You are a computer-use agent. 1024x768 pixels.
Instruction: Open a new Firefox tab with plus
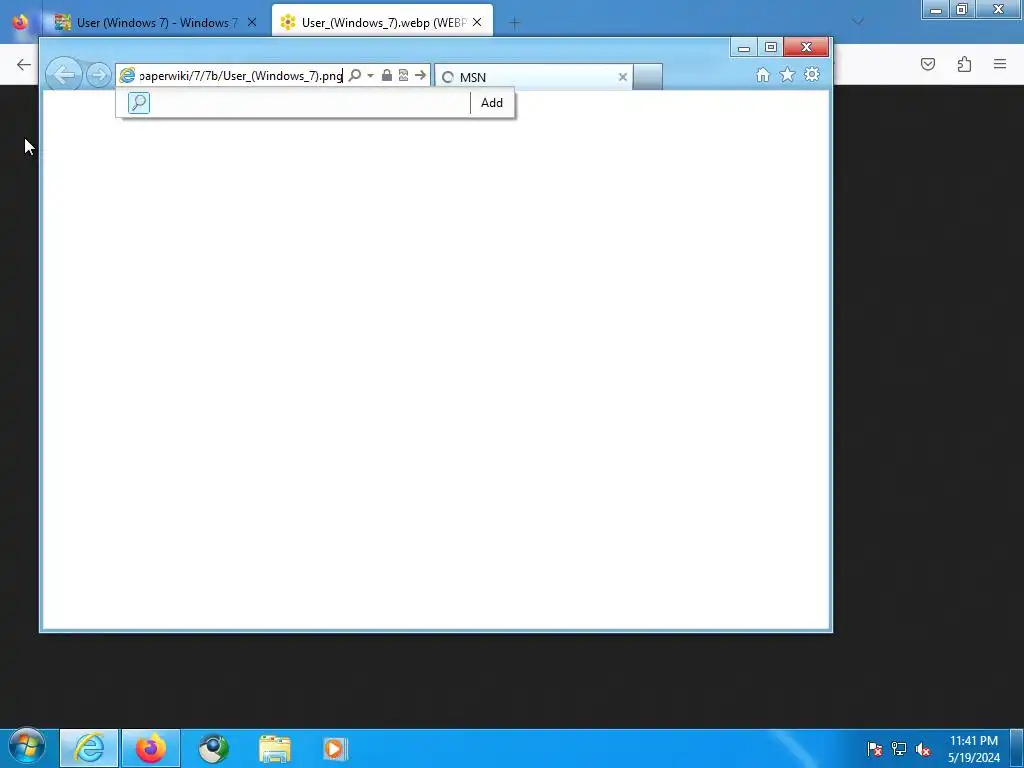pos(515,24)
